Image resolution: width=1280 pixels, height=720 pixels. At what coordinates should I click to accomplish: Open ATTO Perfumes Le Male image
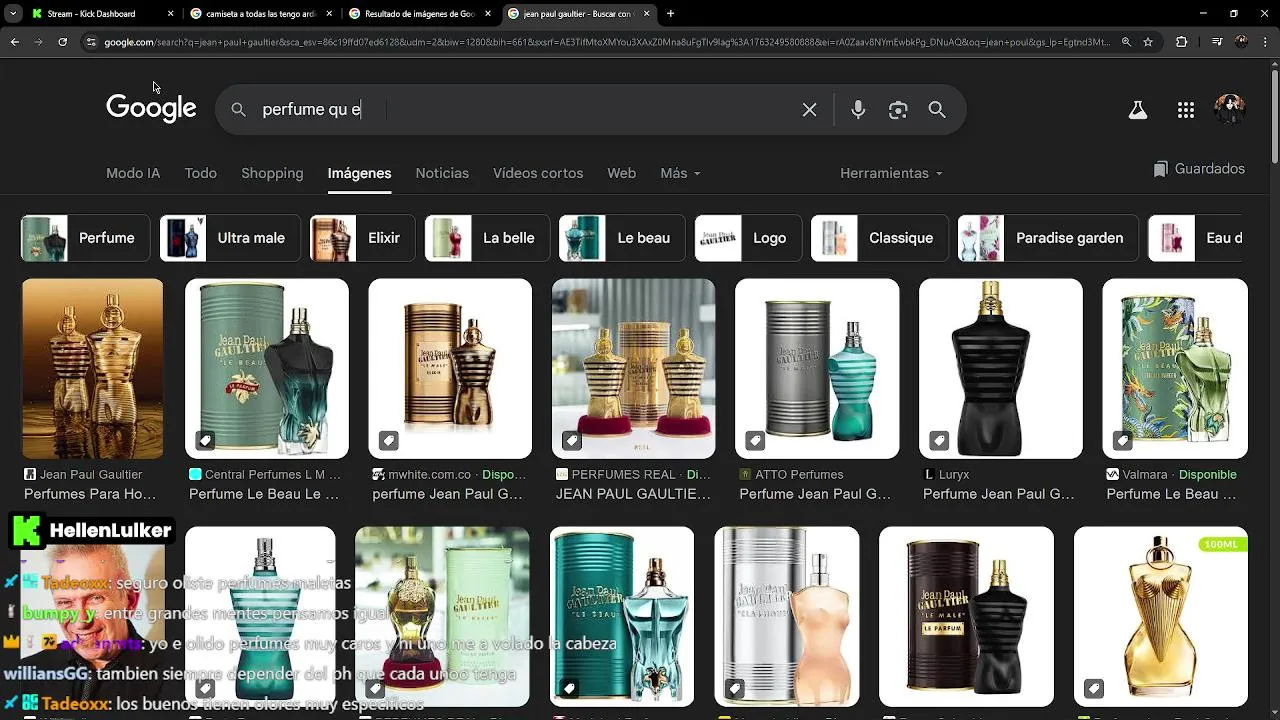[x=817, y=369]
